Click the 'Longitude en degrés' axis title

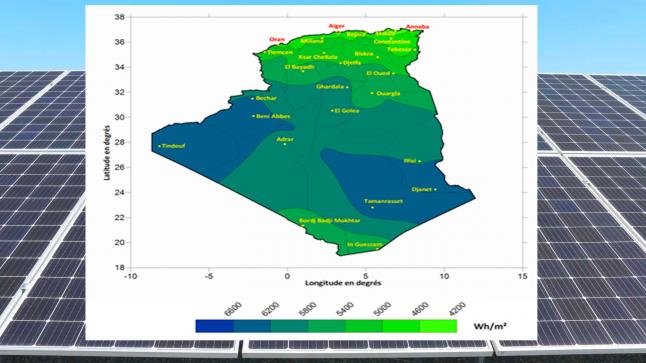(x=343, y=283)
